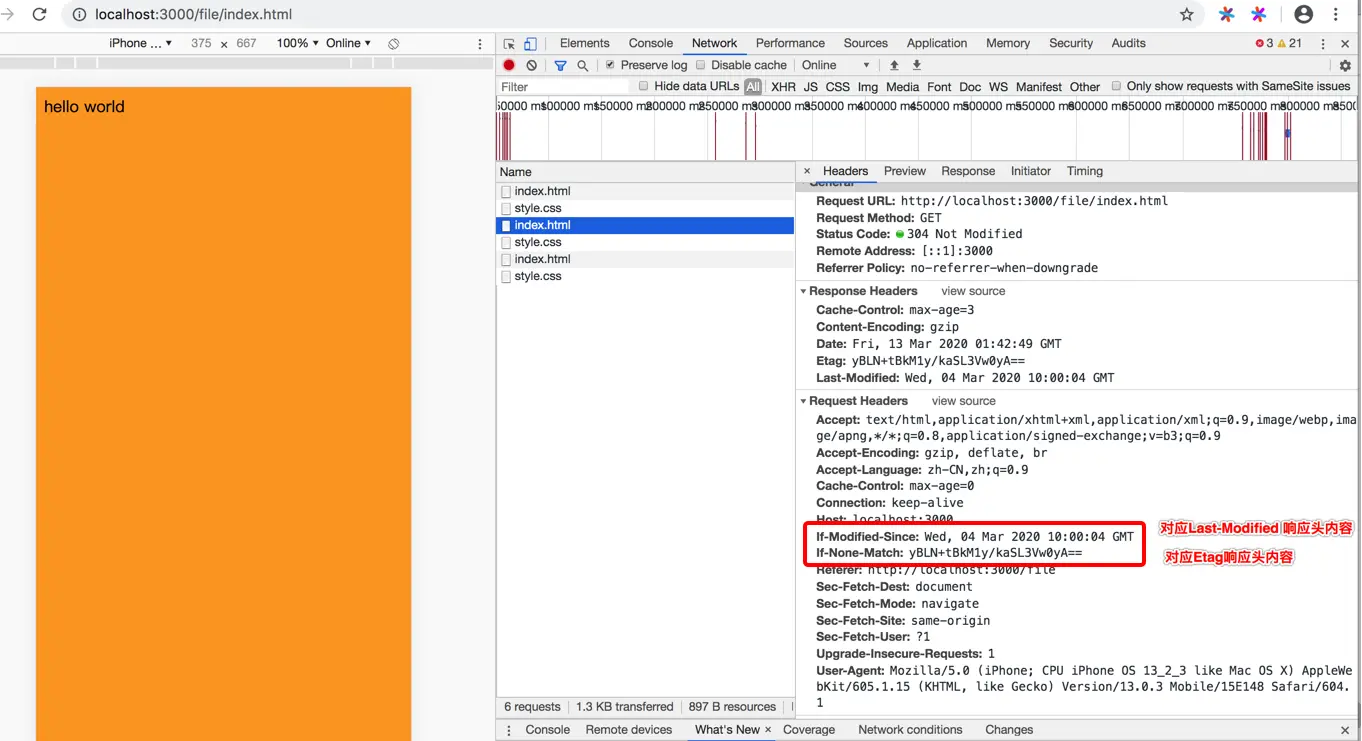Open Network panel settings gear
The image size is (1362, 741).
tap(1345, 65)
